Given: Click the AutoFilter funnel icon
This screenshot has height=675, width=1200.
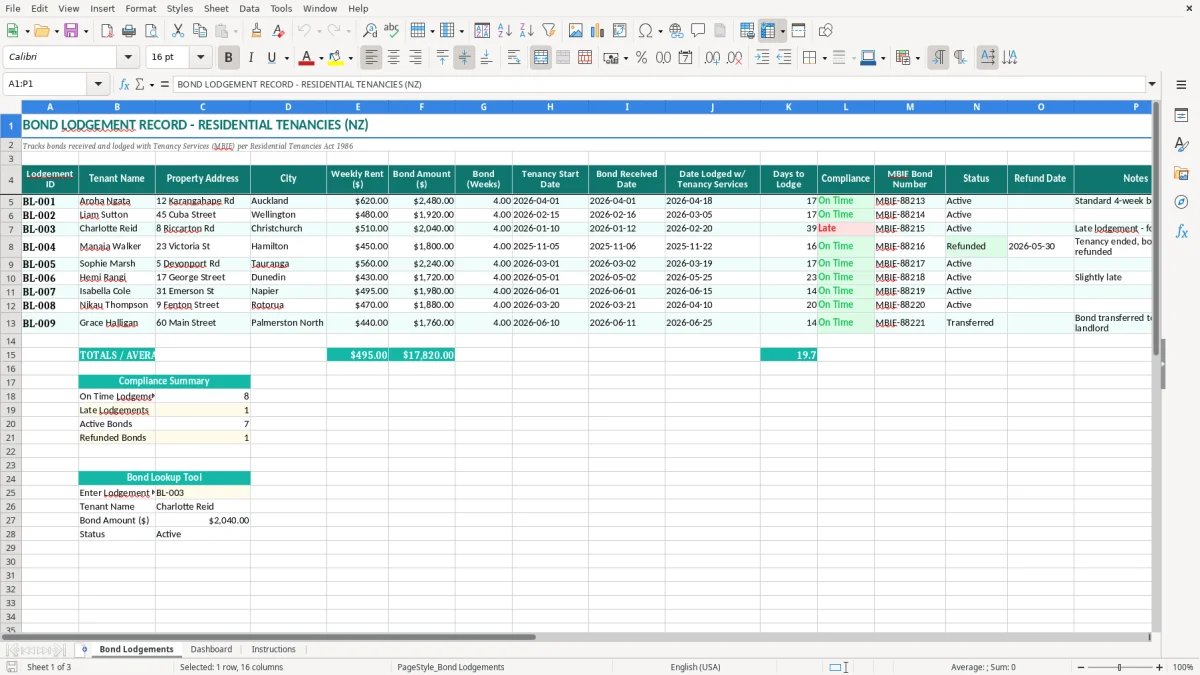Looking at the screenshot, I should (x=549, y=31).
